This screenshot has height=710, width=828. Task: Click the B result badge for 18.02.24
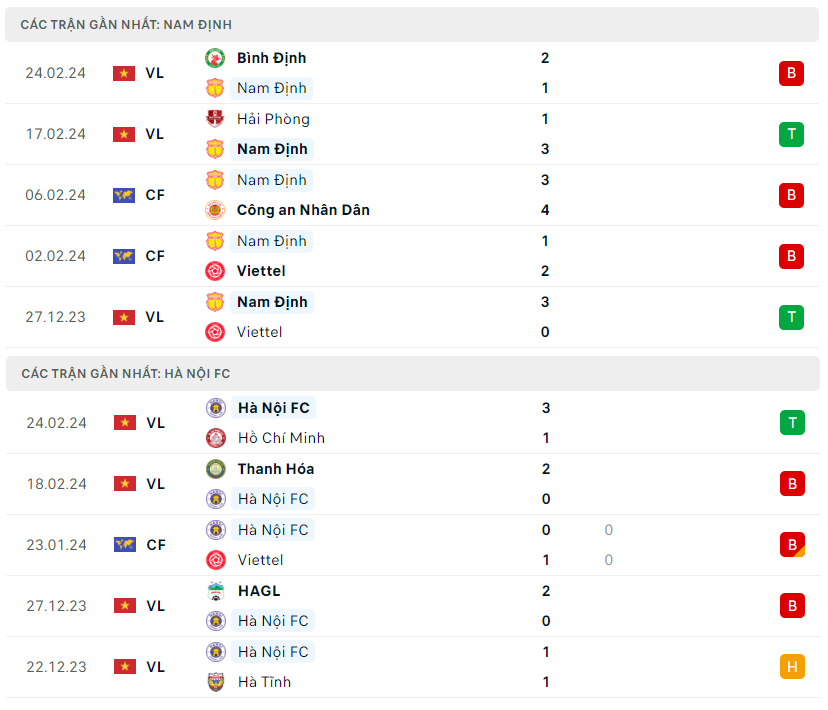(791, 484)
